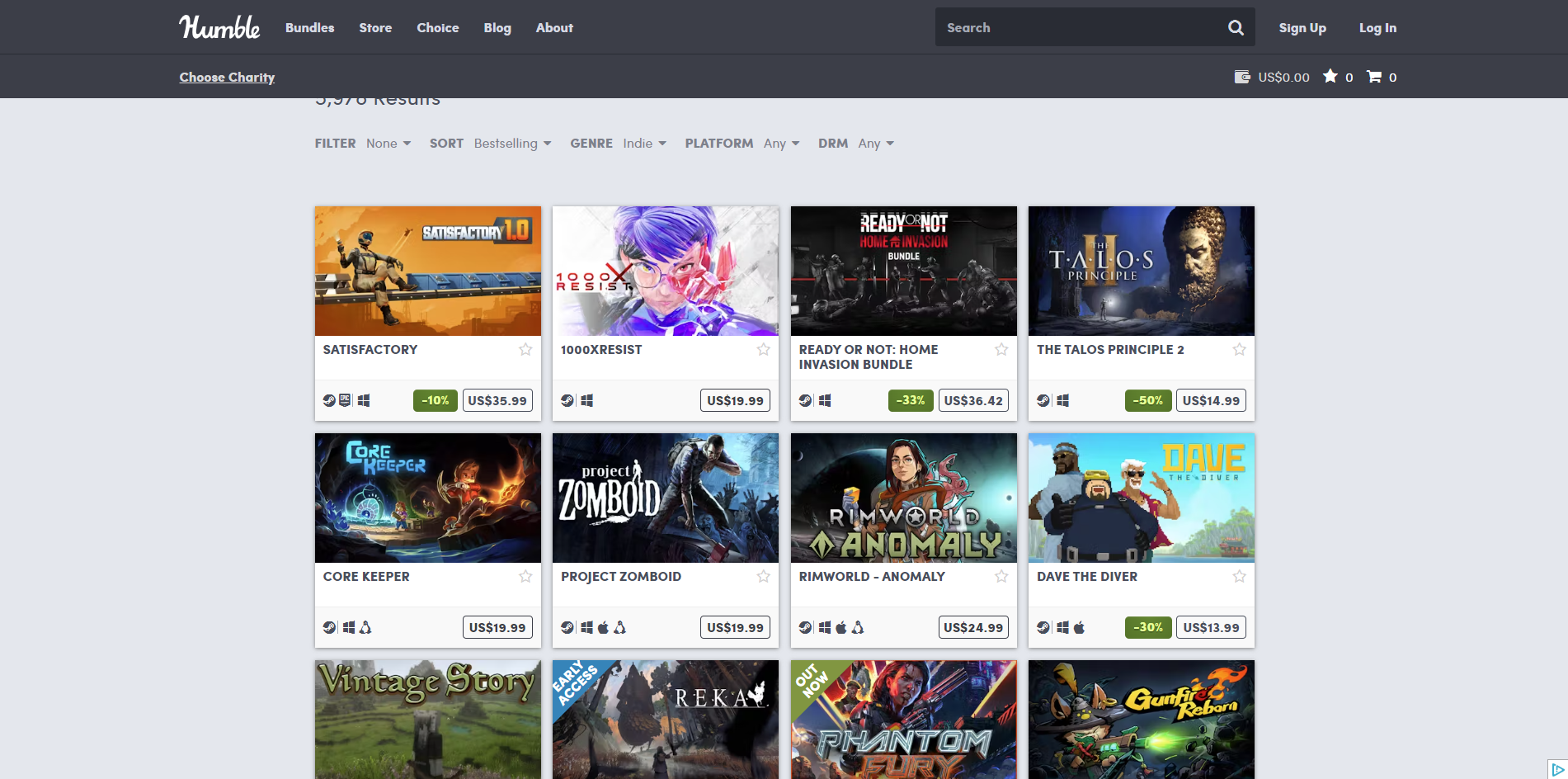Click the search magnifier icon
Screen dimensions: 1568x779
point(1236,27)
